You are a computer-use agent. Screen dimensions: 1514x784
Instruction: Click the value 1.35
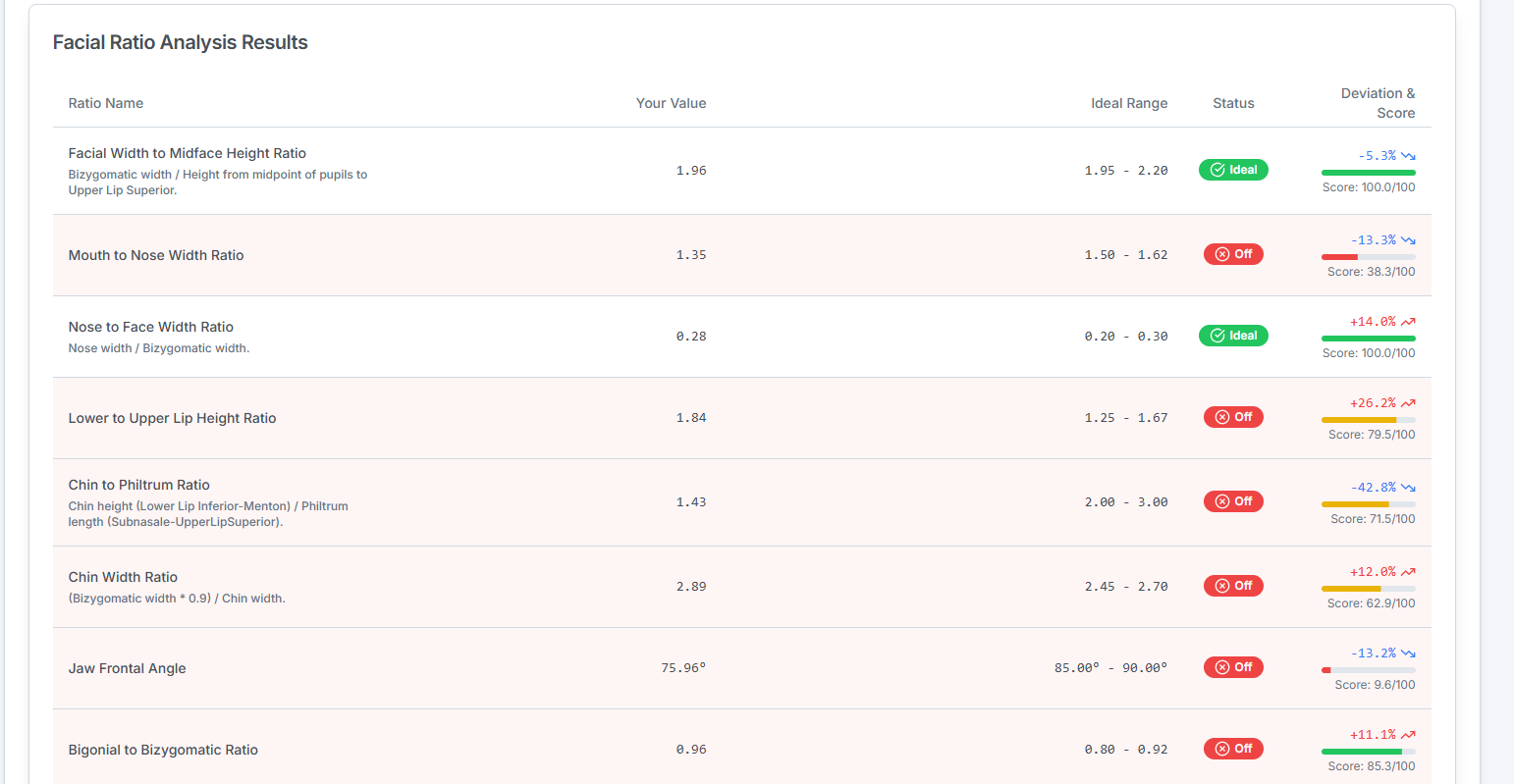[691, 255]
